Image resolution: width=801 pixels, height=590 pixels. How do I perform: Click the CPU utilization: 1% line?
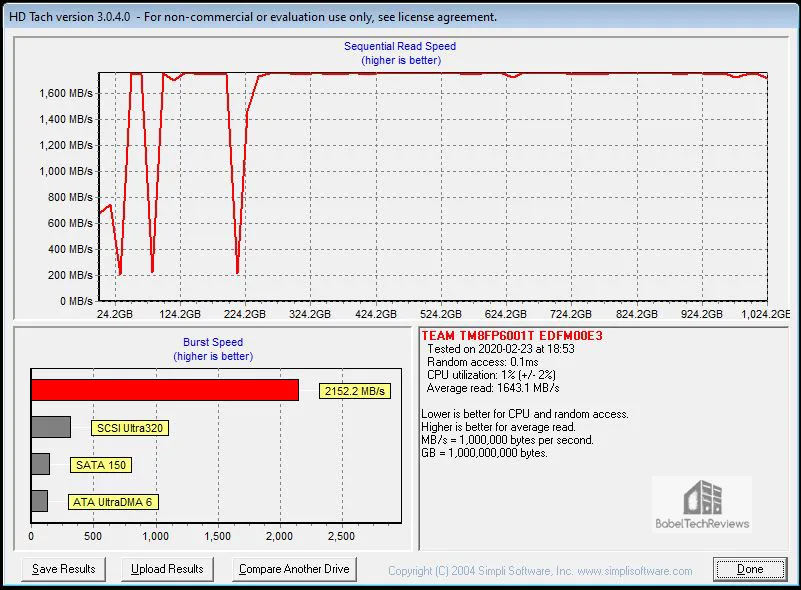click(491, 375)
